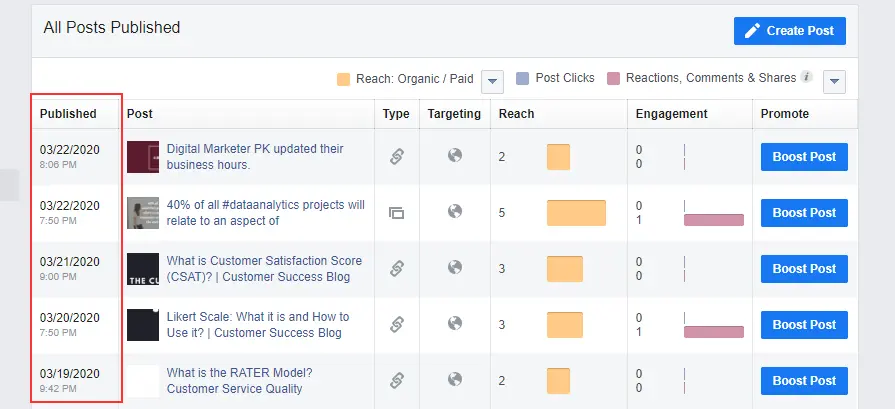Click the link type icon for Likert Scale post
Viewport: 895px width, 409px height.
pyautogui.click(x=397, y=324)
